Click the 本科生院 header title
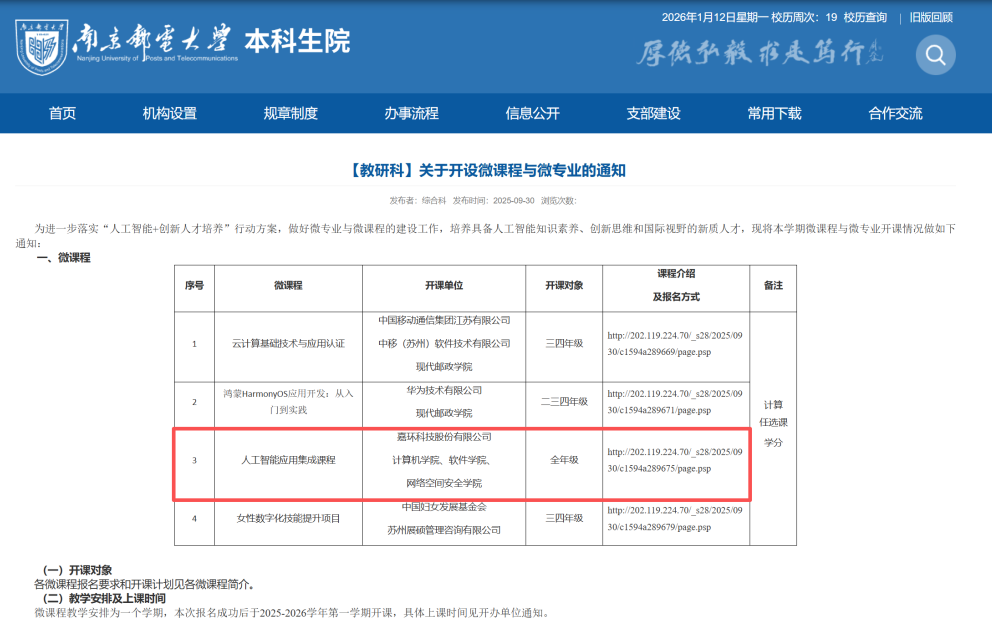992x620 pixels. 297,42
